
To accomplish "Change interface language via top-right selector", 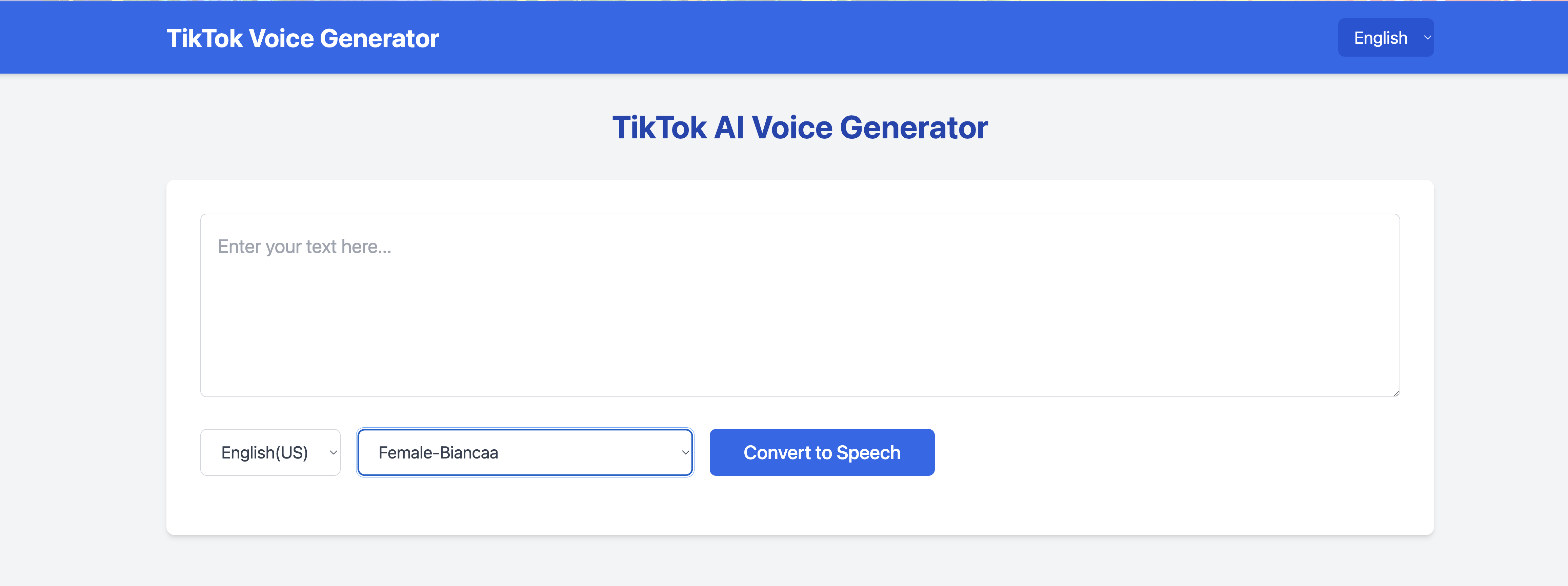I will pyautogui.click(x=1386, y=37).
